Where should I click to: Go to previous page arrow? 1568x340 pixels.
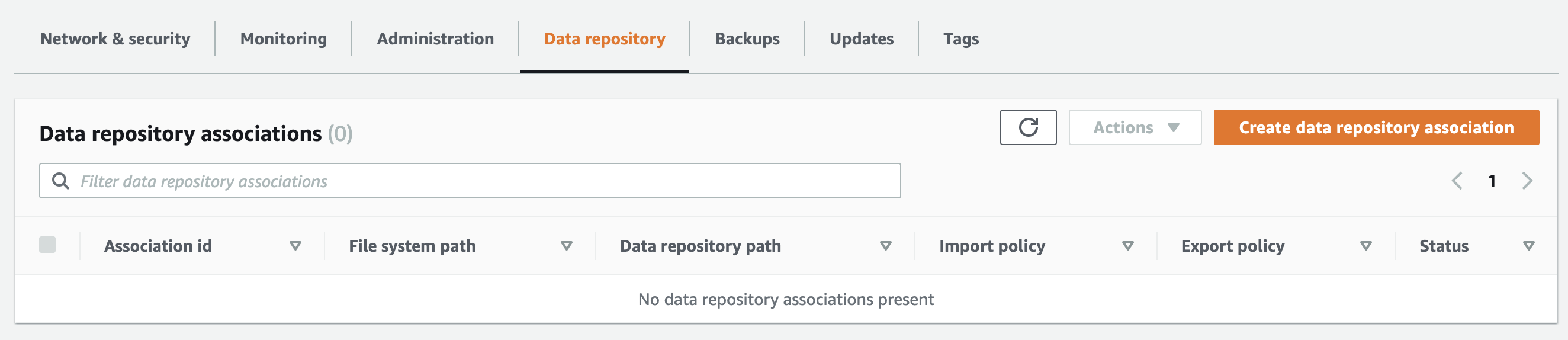pyautogui.click(x=1457, y=181)
